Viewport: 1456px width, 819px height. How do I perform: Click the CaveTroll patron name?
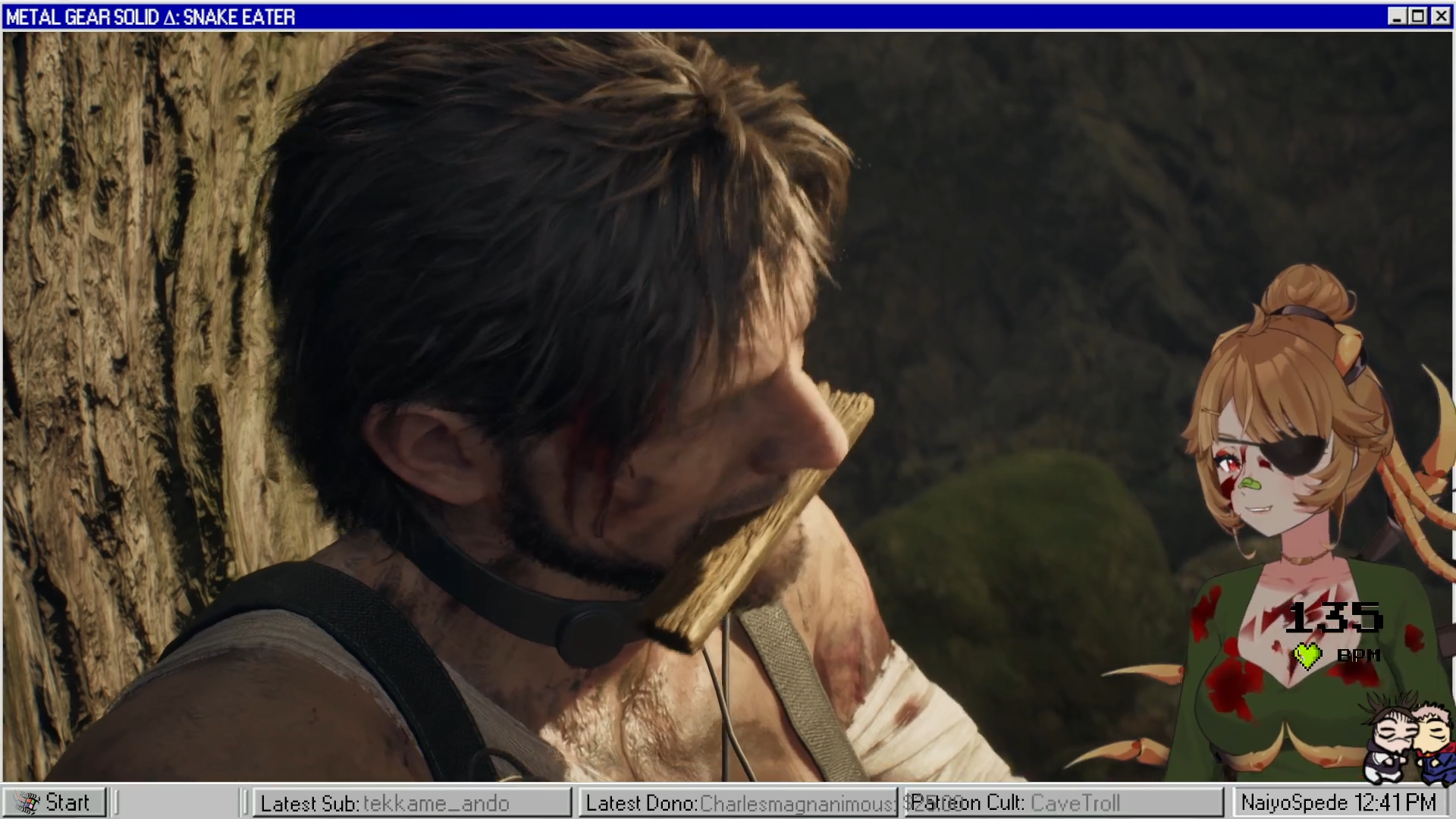point(1075,802)
